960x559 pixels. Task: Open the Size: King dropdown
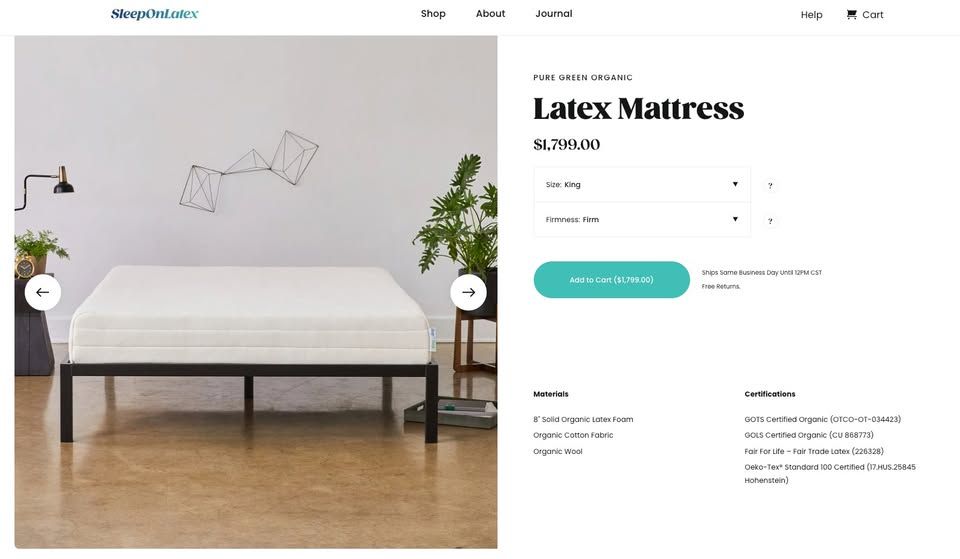(x=642, y=184)
